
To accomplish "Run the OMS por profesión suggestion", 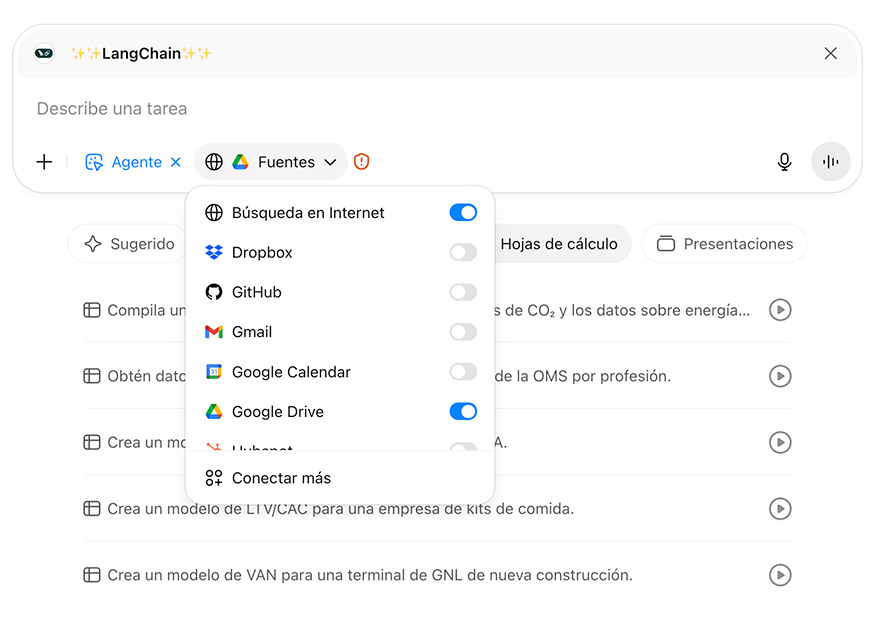I will [x=780, y=376].
